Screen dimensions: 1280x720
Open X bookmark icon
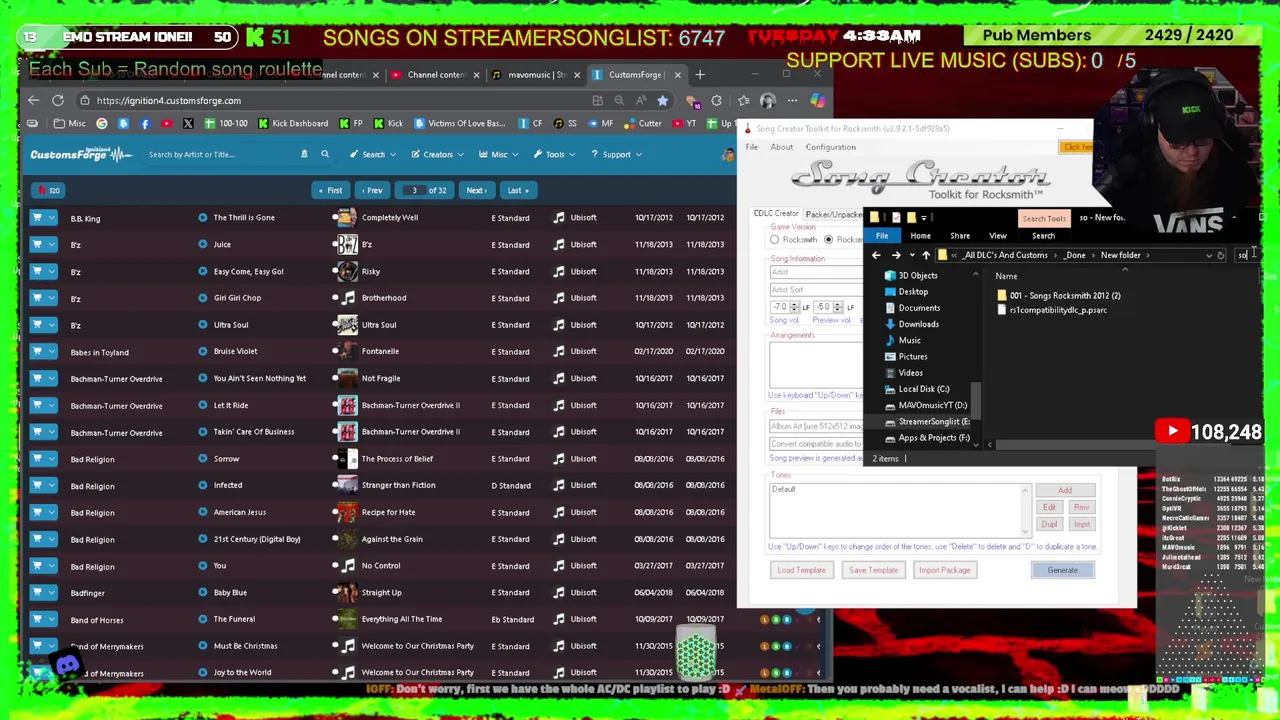point(188,123)
